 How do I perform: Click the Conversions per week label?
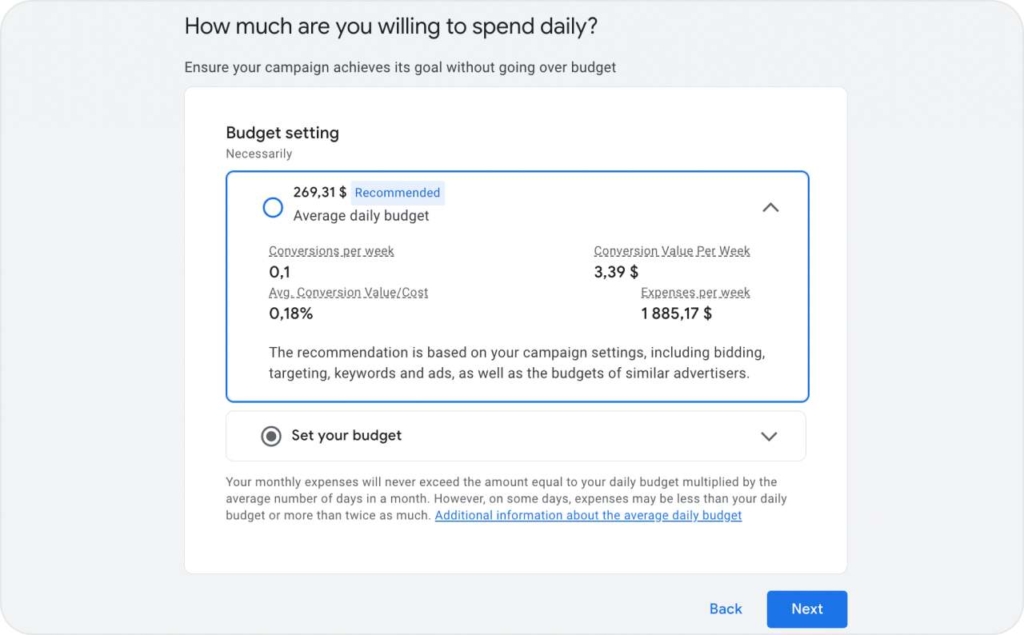(x=331, y=251)
